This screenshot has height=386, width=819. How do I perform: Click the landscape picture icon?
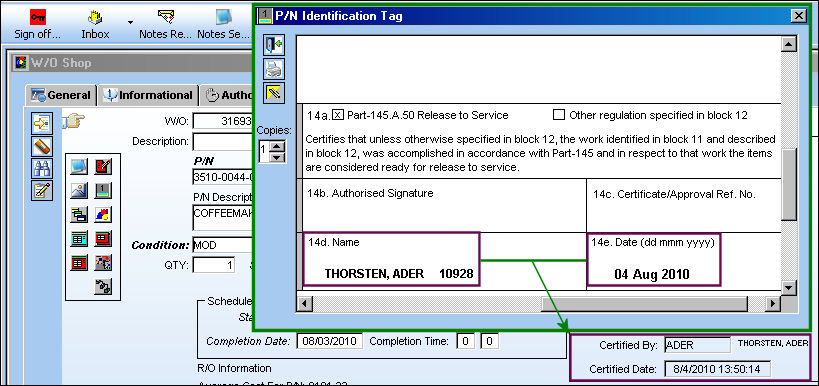pos(79,191)
